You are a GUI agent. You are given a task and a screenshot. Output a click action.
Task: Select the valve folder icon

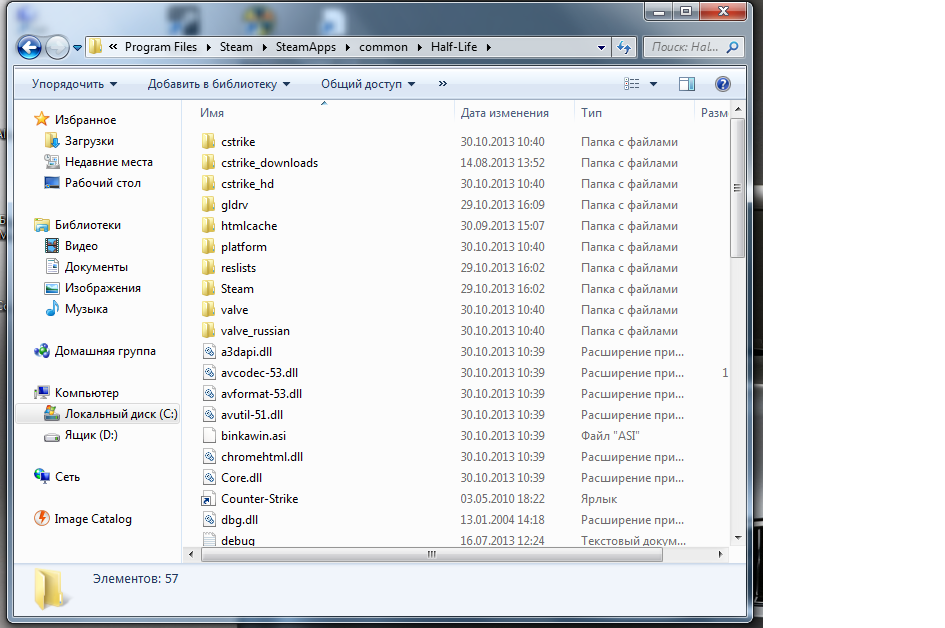coord(209,310)
